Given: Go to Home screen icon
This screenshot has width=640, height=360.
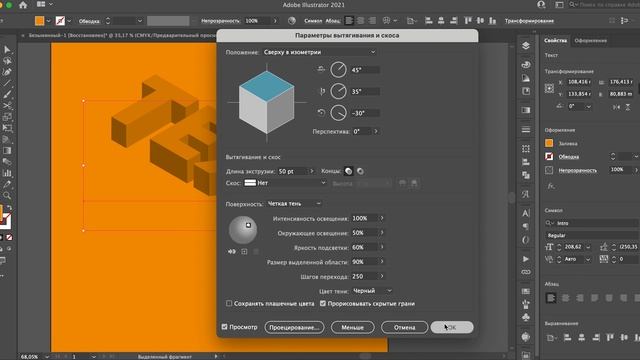Looking at the screenshot, I should point(23,5).
